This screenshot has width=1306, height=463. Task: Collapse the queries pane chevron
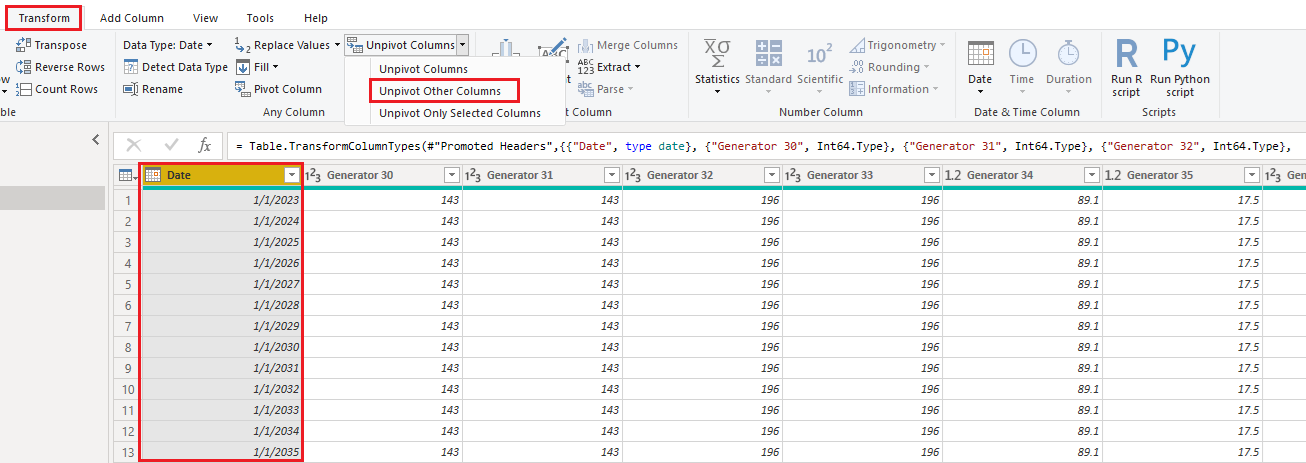click(x=96, y=139)
